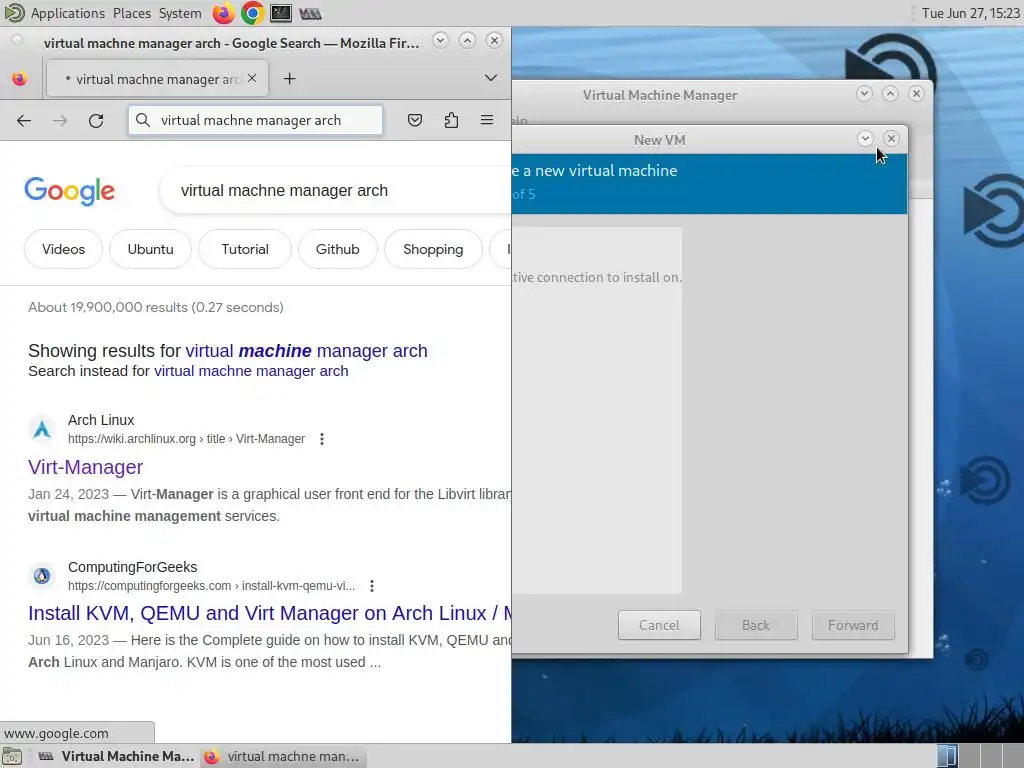Close the New VM dialog
This screenshot has height=768, width=1024.
[891, 138]
